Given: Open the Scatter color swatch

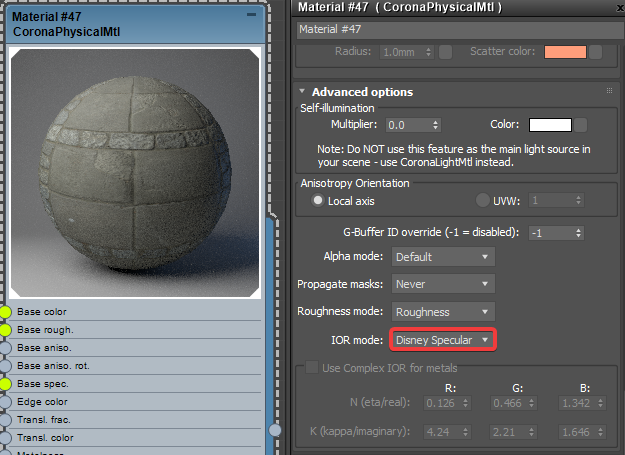Looking at the screenshot, I should click(x=565, y=52).
